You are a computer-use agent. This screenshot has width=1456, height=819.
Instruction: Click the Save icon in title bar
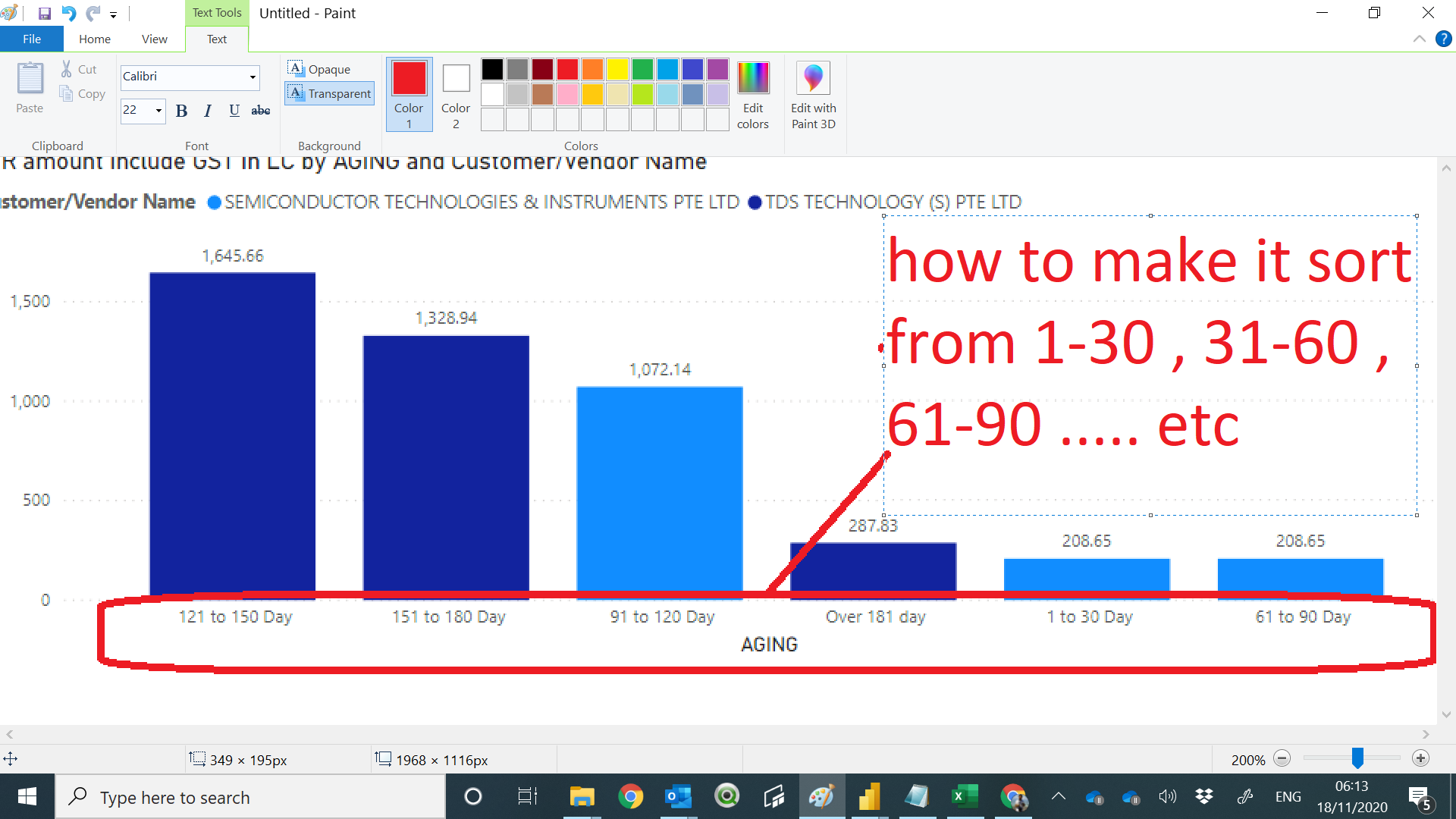[45, 13]
